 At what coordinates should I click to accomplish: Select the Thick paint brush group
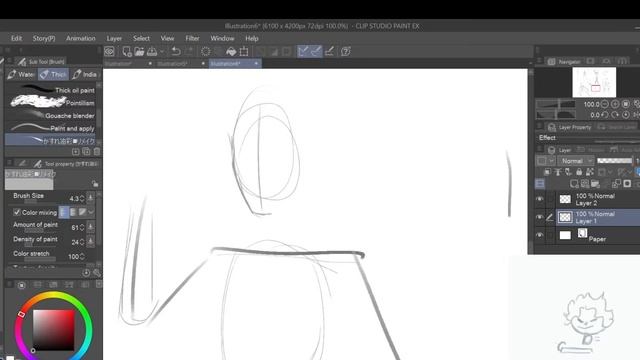[x=53, y=74]
